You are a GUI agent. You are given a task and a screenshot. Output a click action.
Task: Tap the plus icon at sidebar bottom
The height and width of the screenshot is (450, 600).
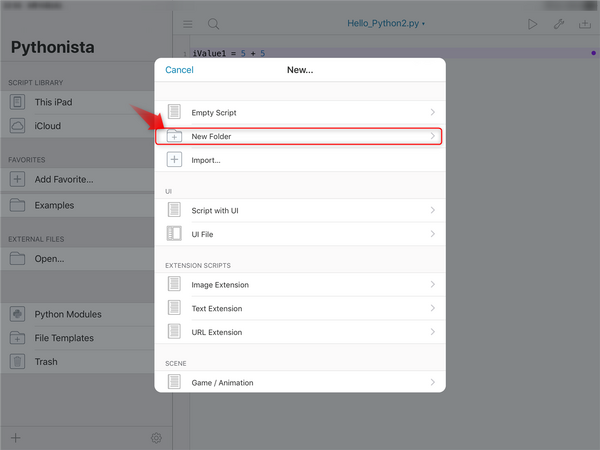click(x=15, y=438)
